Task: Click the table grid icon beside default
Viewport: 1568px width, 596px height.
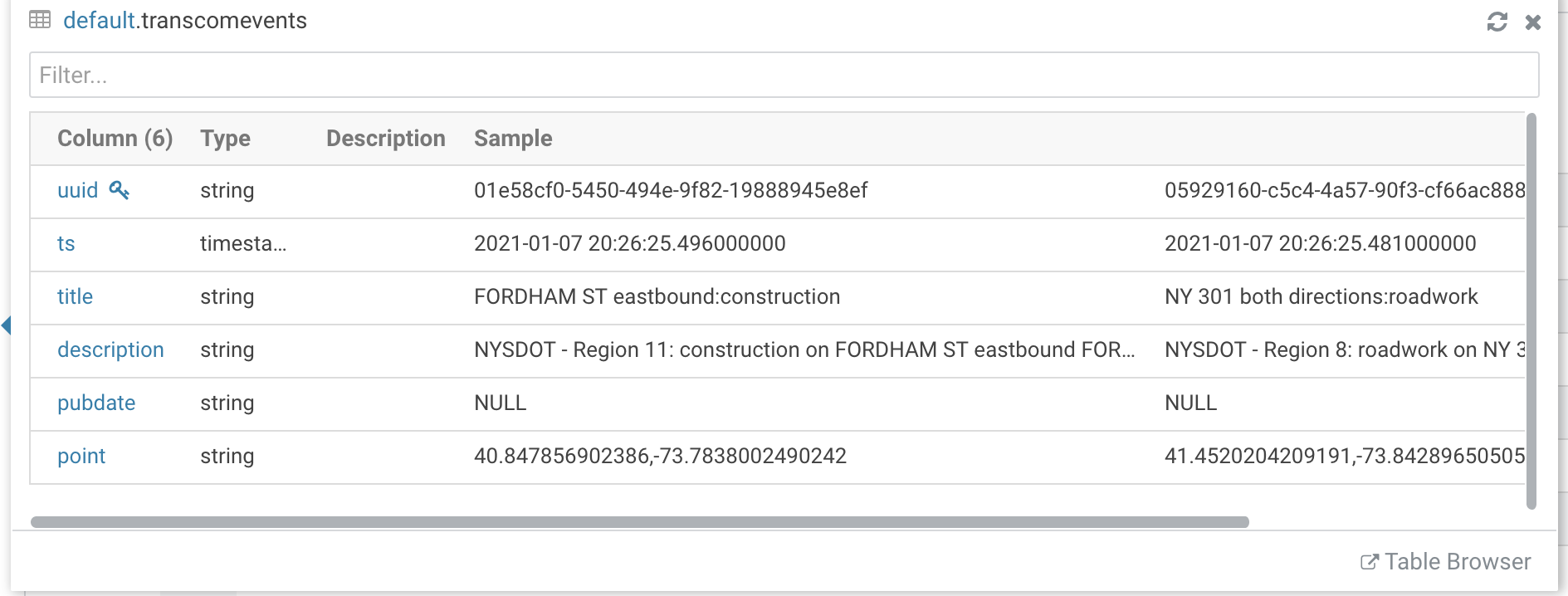Action: pyautogui.click(x=40, y=20)
